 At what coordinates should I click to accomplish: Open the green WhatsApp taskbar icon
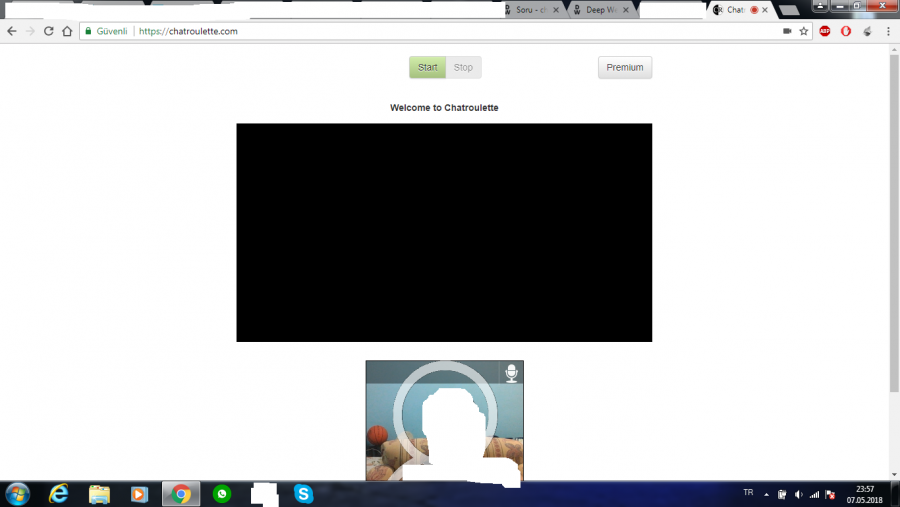point(222,494)
